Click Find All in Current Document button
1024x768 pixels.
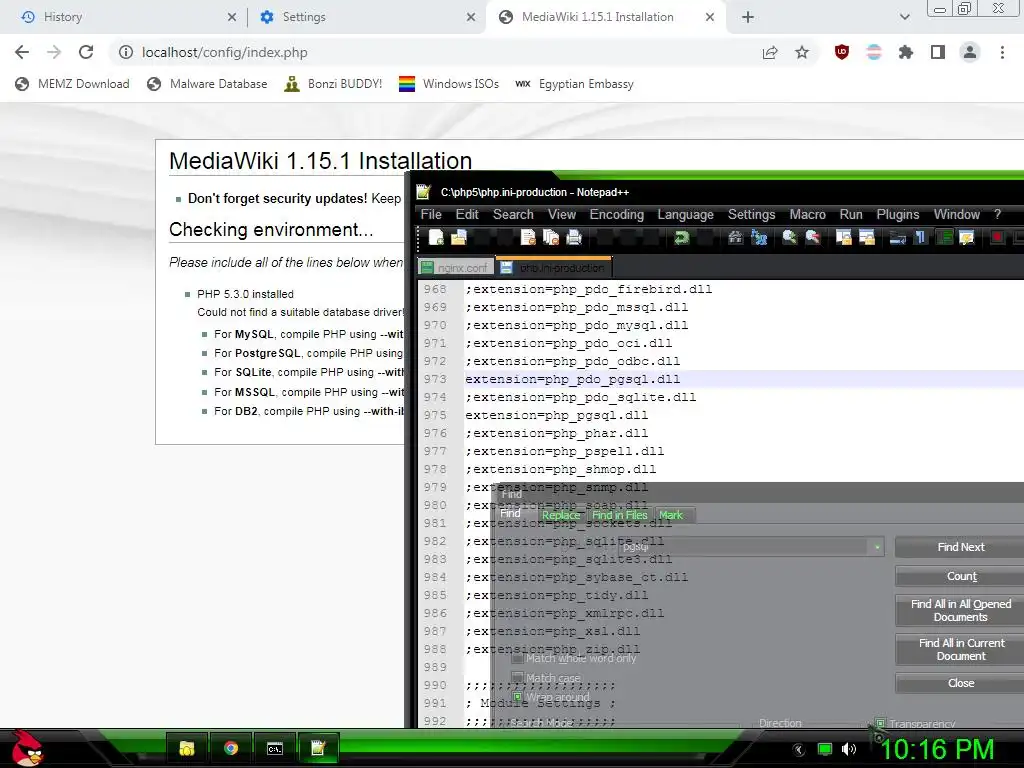(961, 649)
